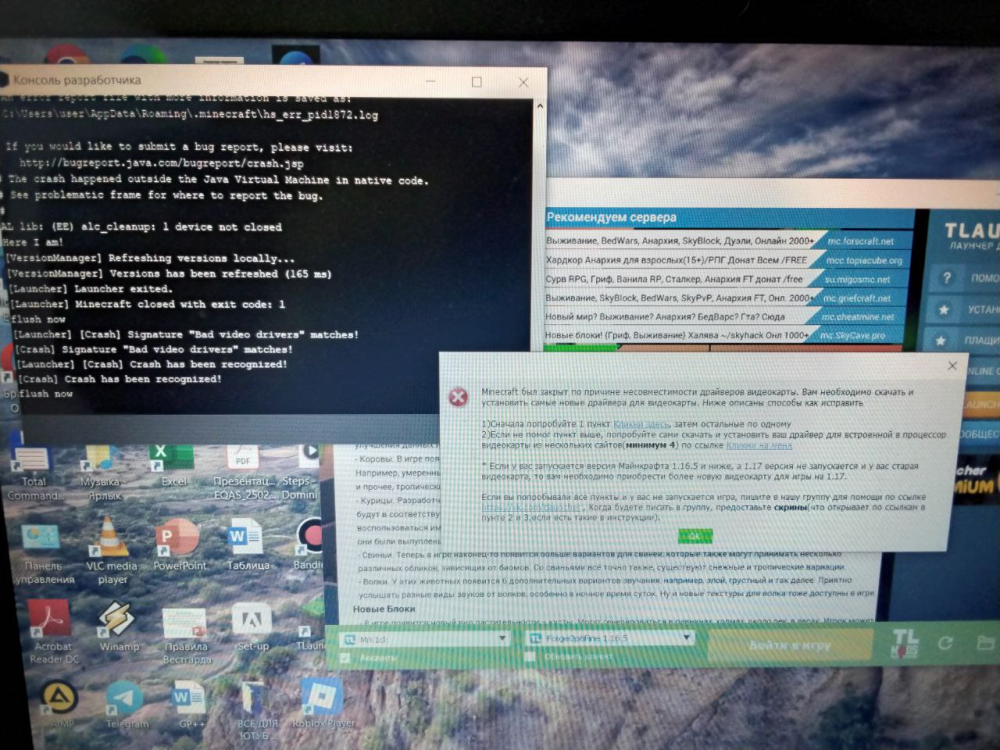
Task: Open Total Commander desktop shortcut
Action: click(32, 473)
